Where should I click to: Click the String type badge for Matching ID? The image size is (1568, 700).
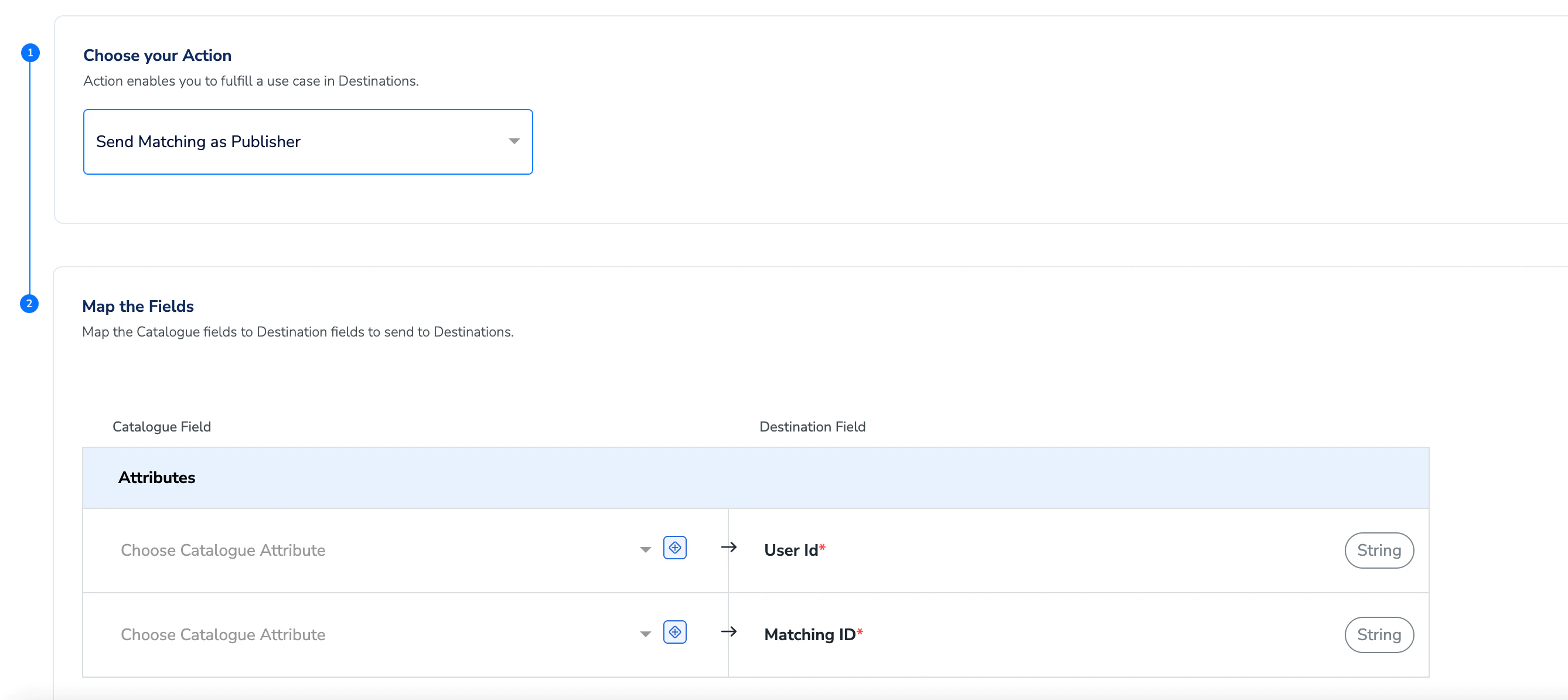(1379, 634)
